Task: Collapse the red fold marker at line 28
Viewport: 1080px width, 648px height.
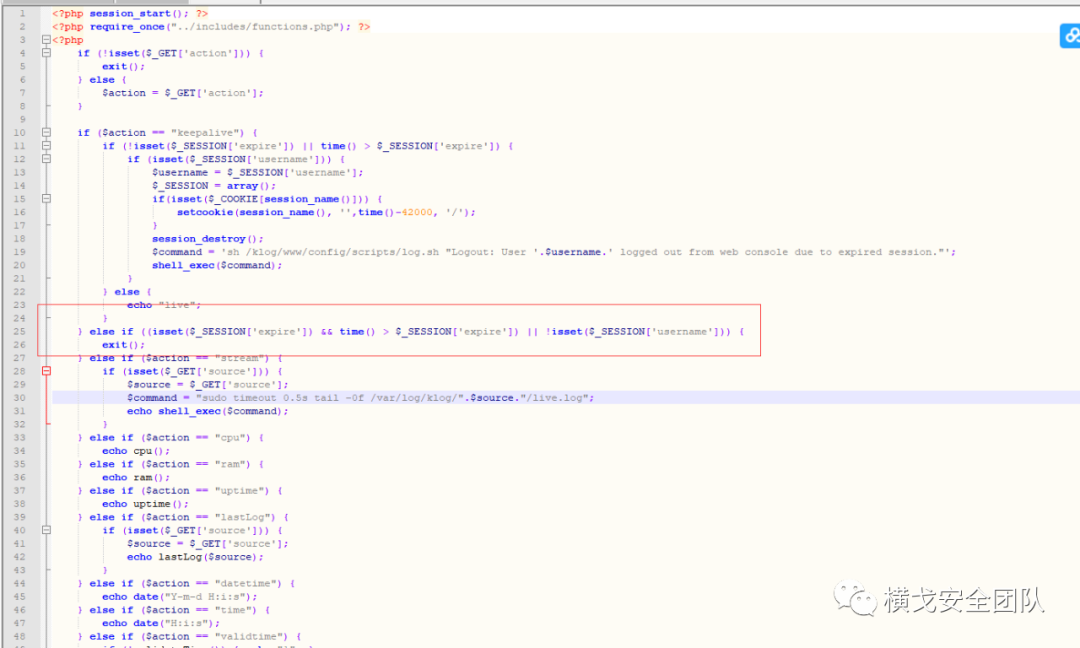Action: pos(46,370)
